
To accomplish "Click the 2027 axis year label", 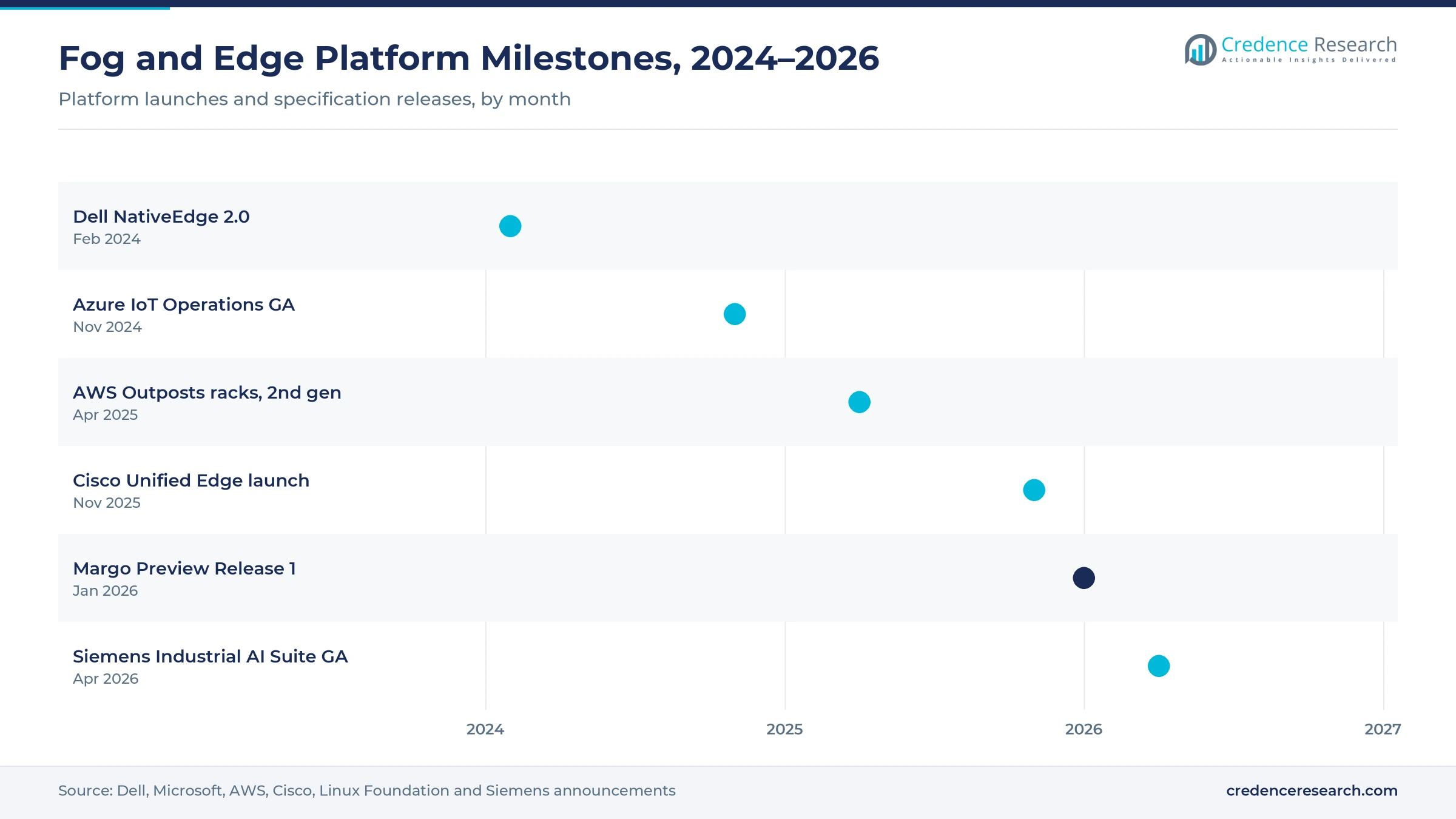I will click(1383, 729).
